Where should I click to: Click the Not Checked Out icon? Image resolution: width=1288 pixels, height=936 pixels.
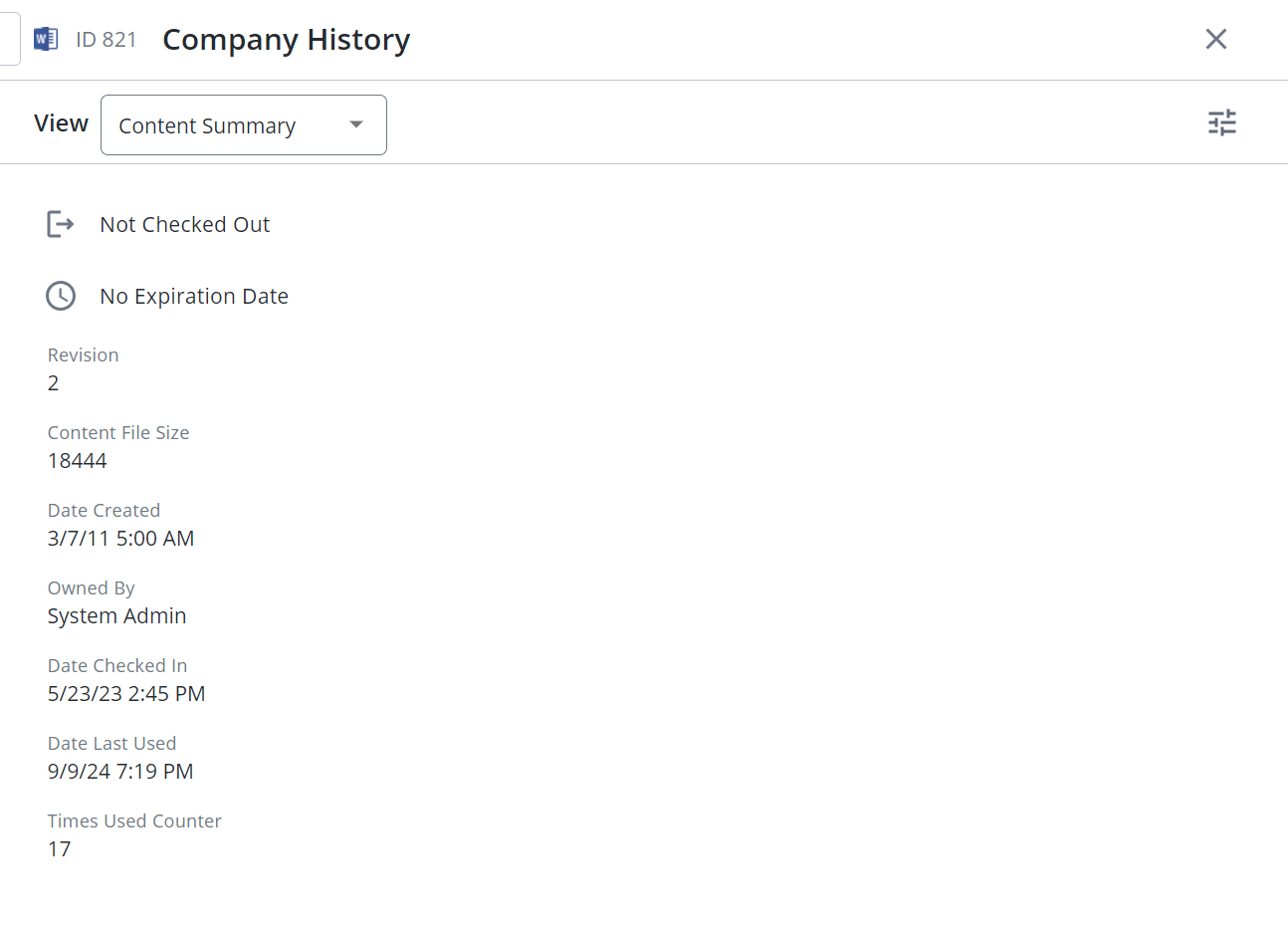[x=61, y=224]
